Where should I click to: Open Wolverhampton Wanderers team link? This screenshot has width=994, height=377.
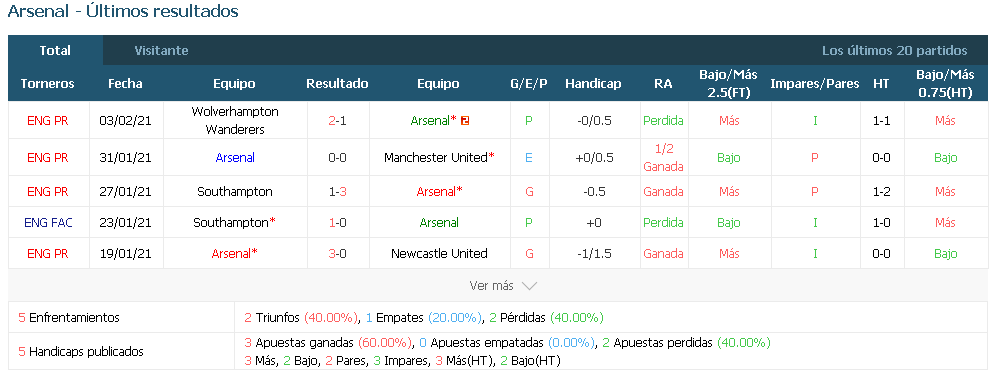click(x=235, y=120)
